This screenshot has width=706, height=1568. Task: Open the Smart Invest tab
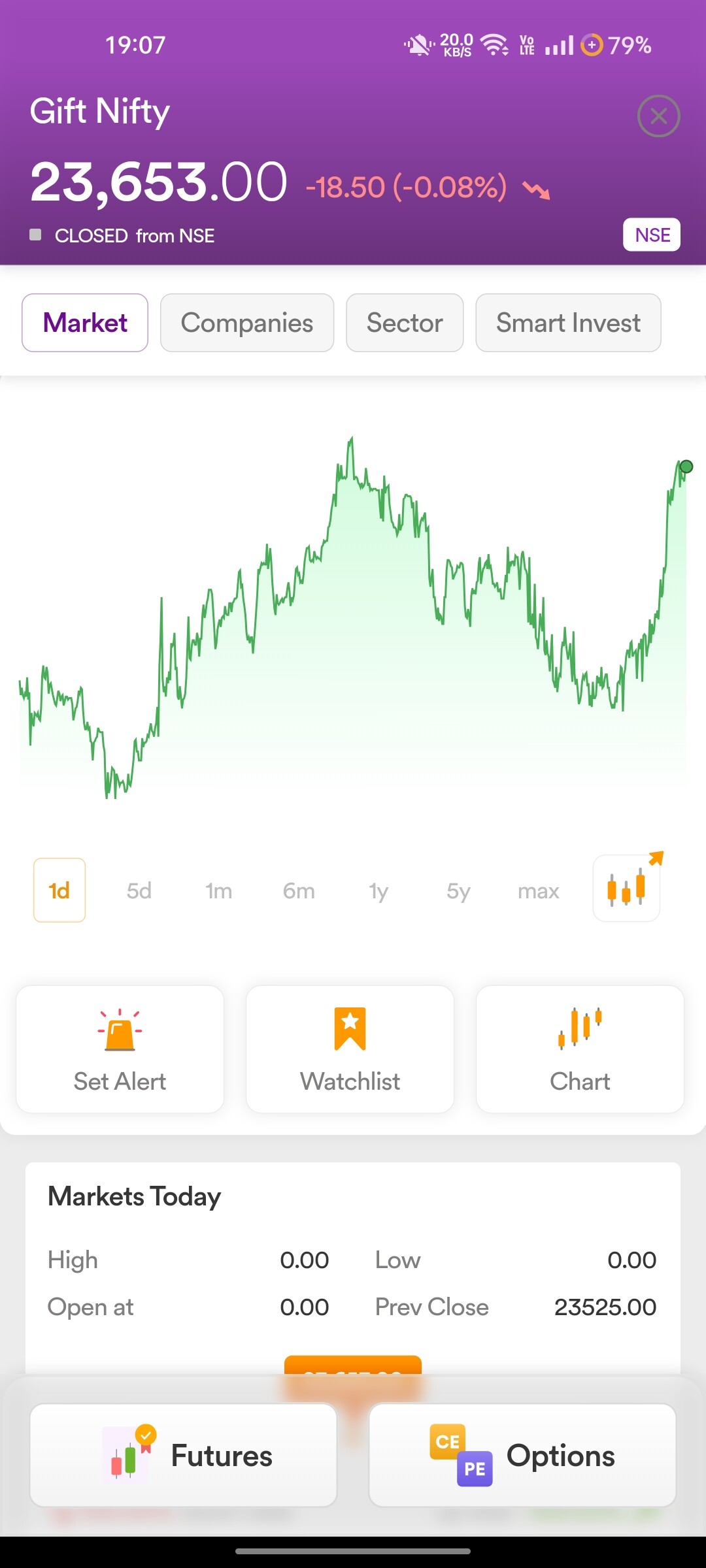click(568, 323)
